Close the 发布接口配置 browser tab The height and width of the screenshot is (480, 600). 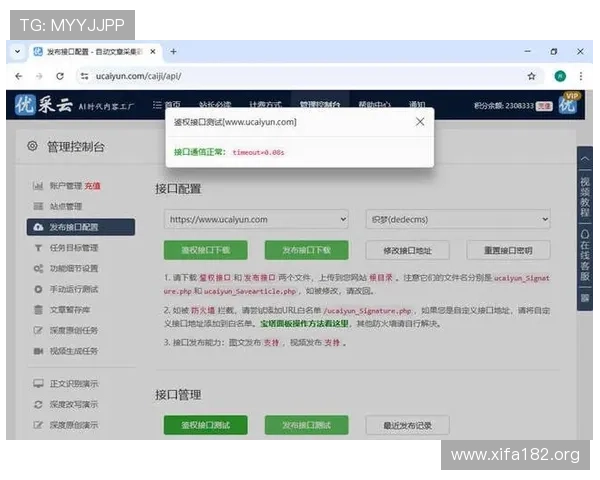click(153, 51)
